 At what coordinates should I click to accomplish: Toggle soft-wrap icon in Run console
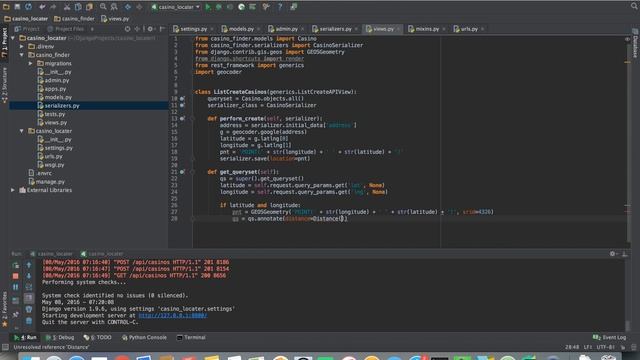29,287
